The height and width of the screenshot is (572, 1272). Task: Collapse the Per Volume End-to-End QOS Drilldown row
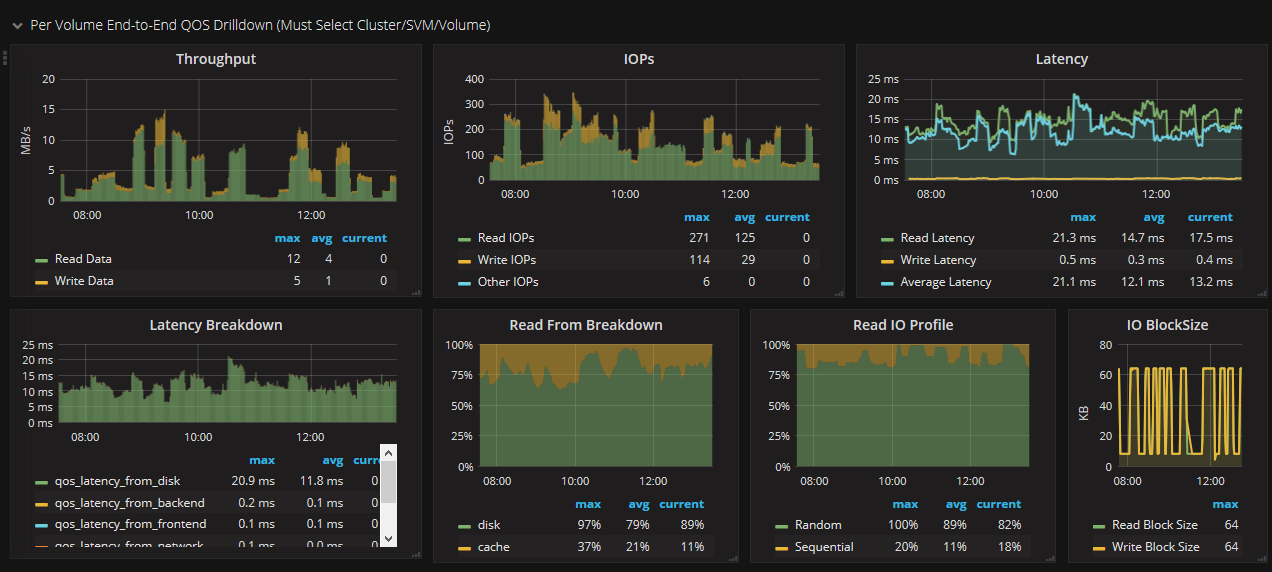tap(17, 25)
